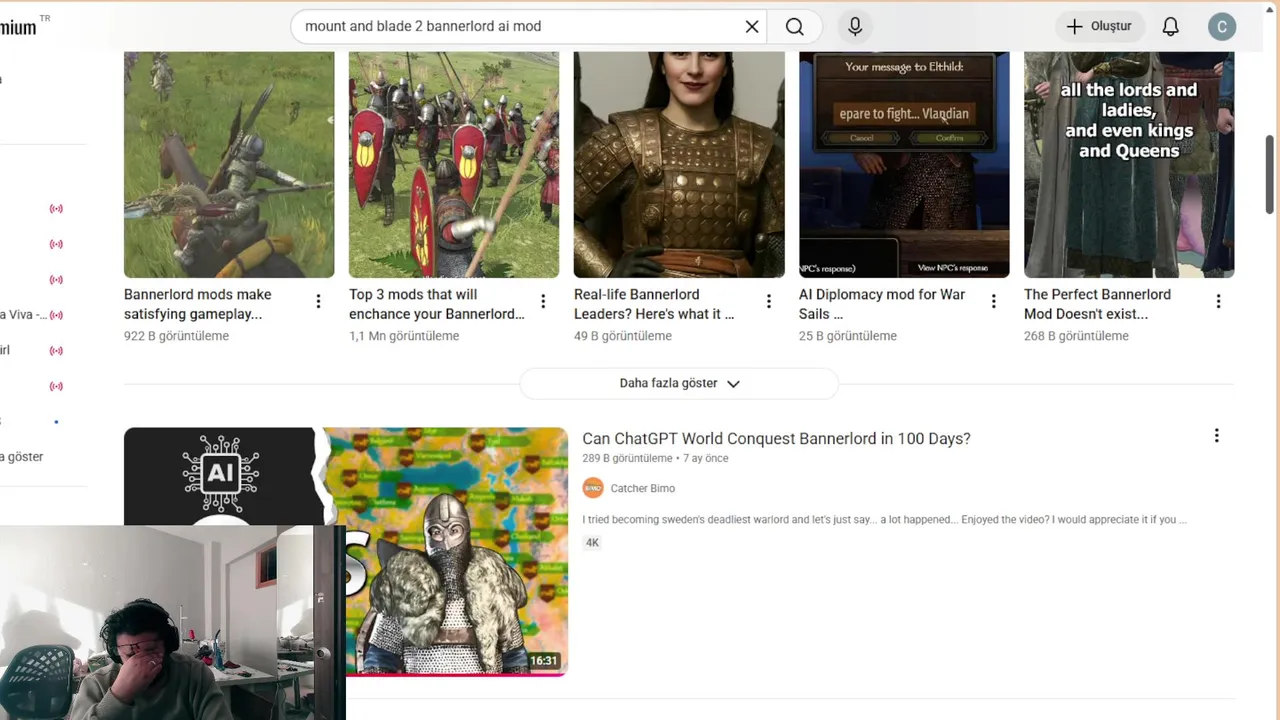Viewport: 1280px width, 720px height.
Task: Open options menu for Real-life Bannerlord Leaders short
Action: 768,301
